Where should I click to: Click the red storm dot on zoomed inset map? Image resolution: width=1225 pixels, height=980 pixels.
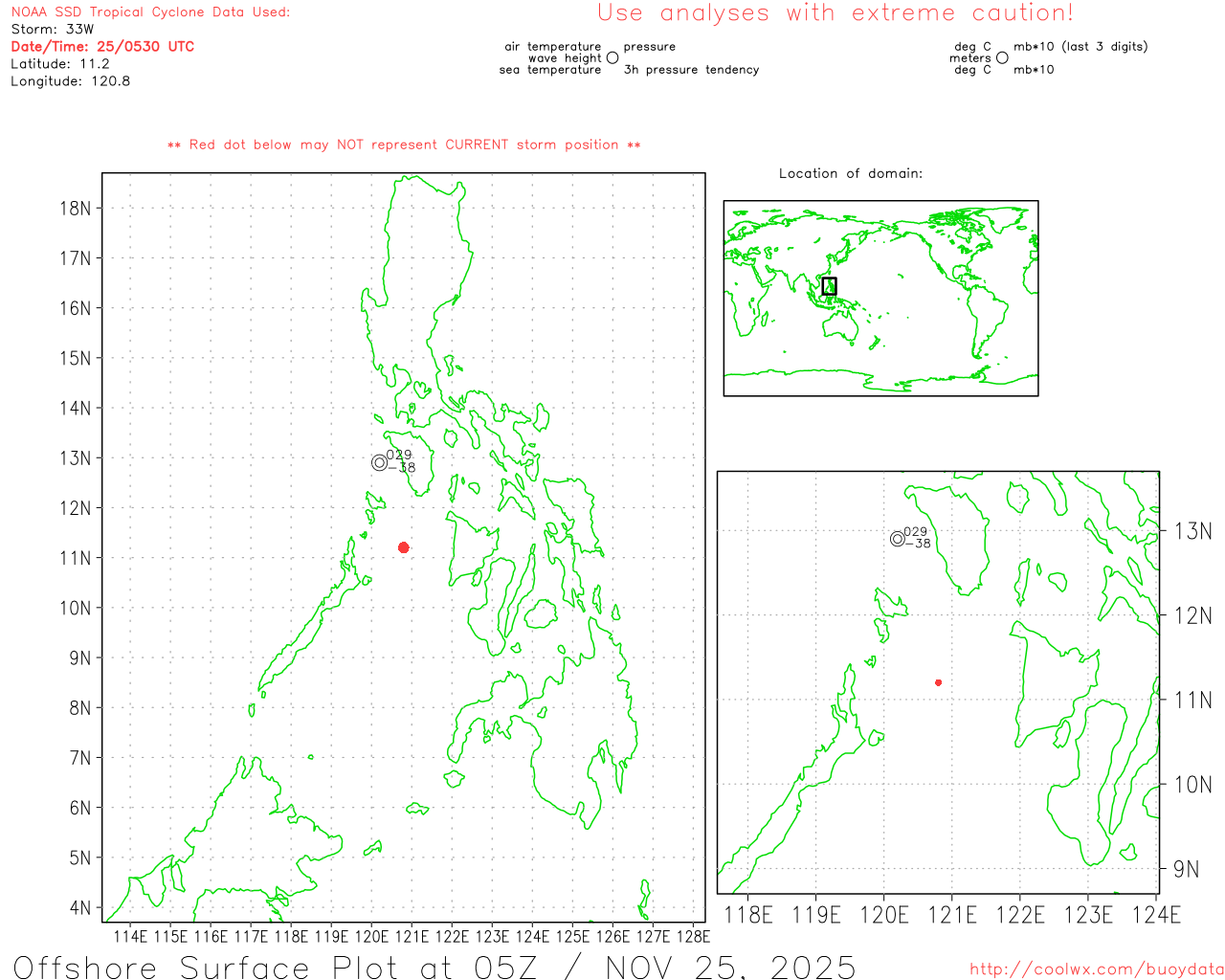tap(938, 682)
